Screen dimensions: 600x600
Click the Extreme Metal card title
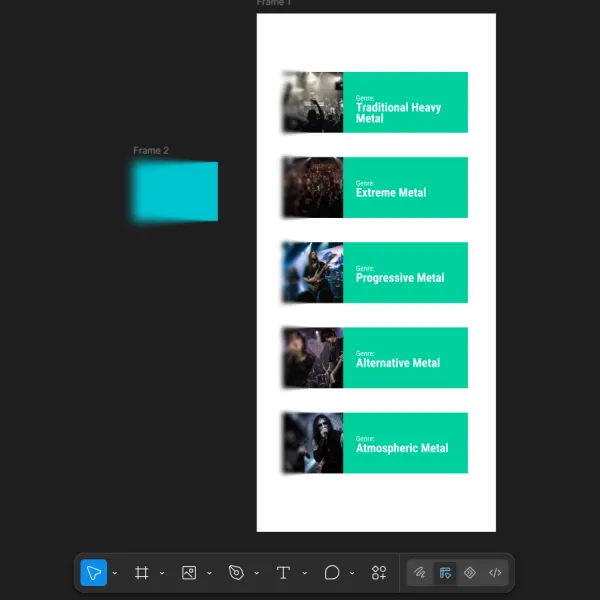coord(391,192)
